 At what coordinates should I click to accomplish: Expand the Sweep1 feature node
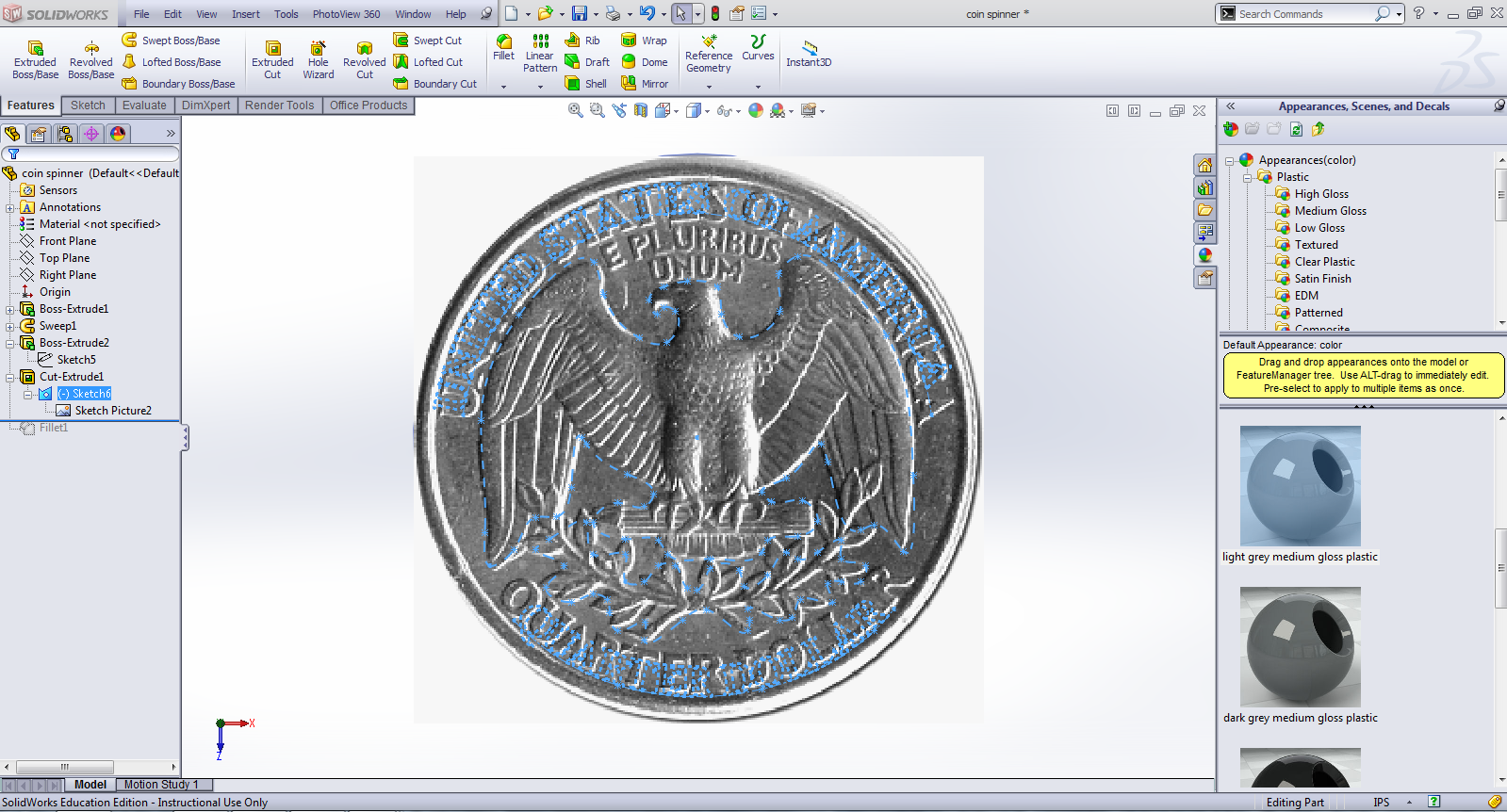(9, 326)
